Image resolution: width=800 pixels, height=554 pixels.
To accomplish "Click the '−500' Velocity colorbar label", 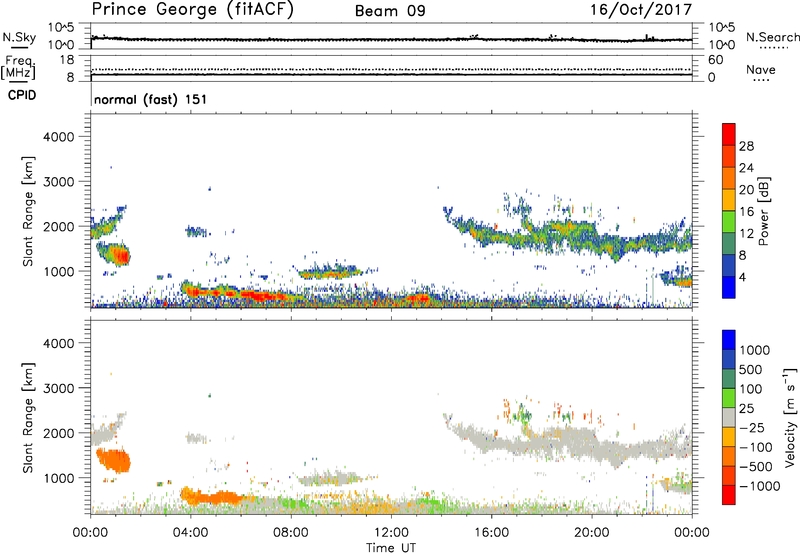I will [x=756, y=467].
